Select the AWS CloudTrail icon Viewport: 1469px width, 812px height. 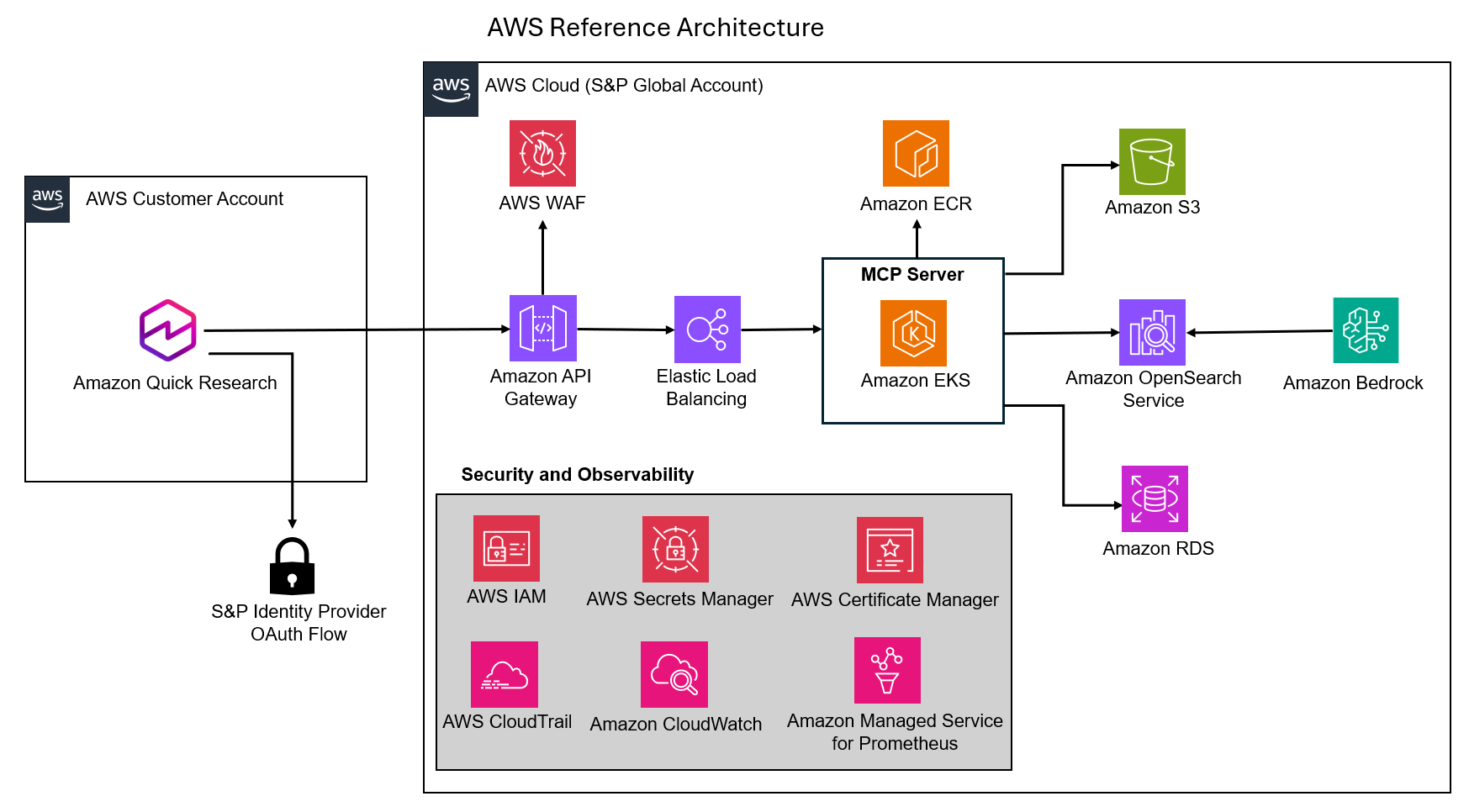(503, 673)
